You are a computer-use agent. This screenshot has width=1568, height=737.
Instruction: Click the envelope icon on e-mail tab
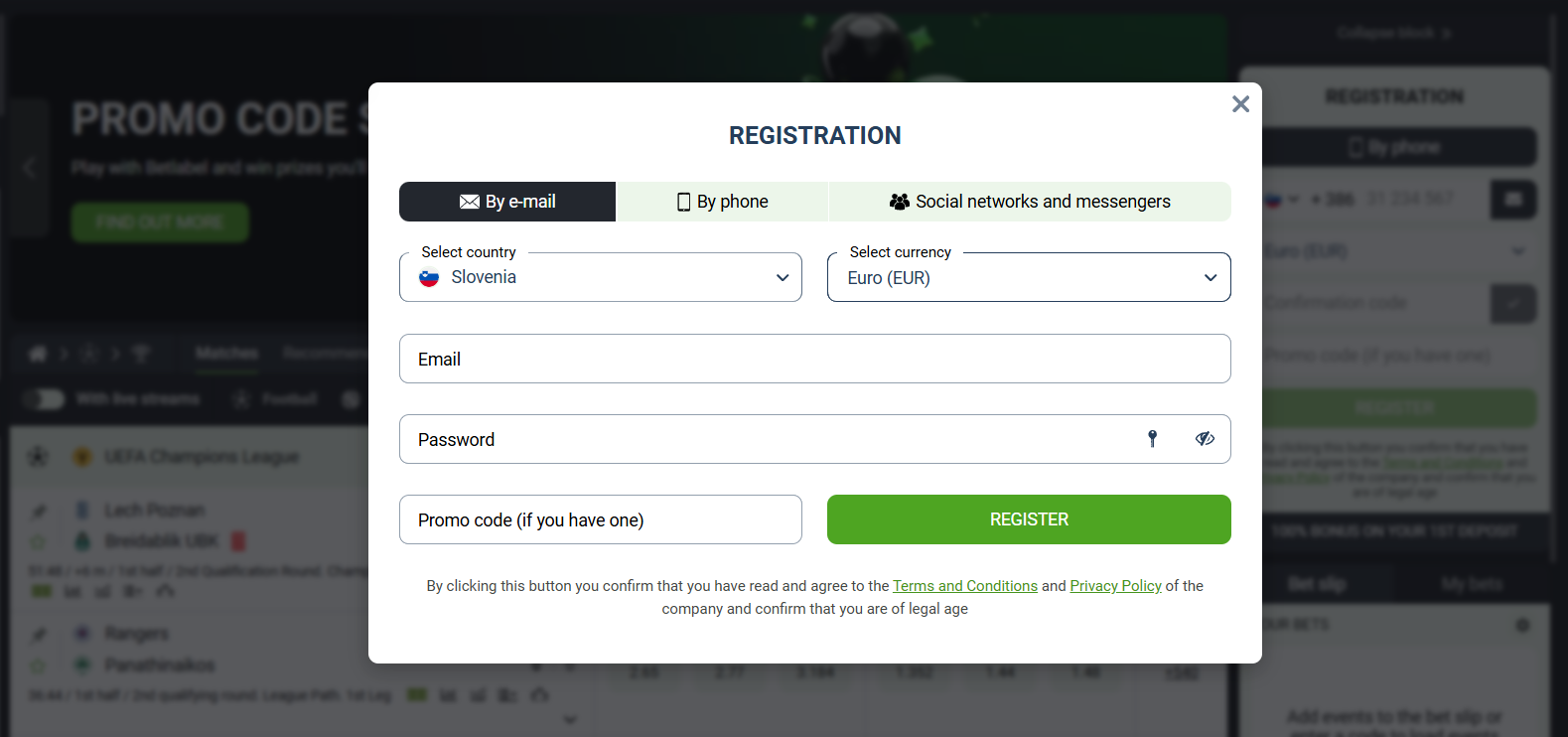(x=470, y=202)
